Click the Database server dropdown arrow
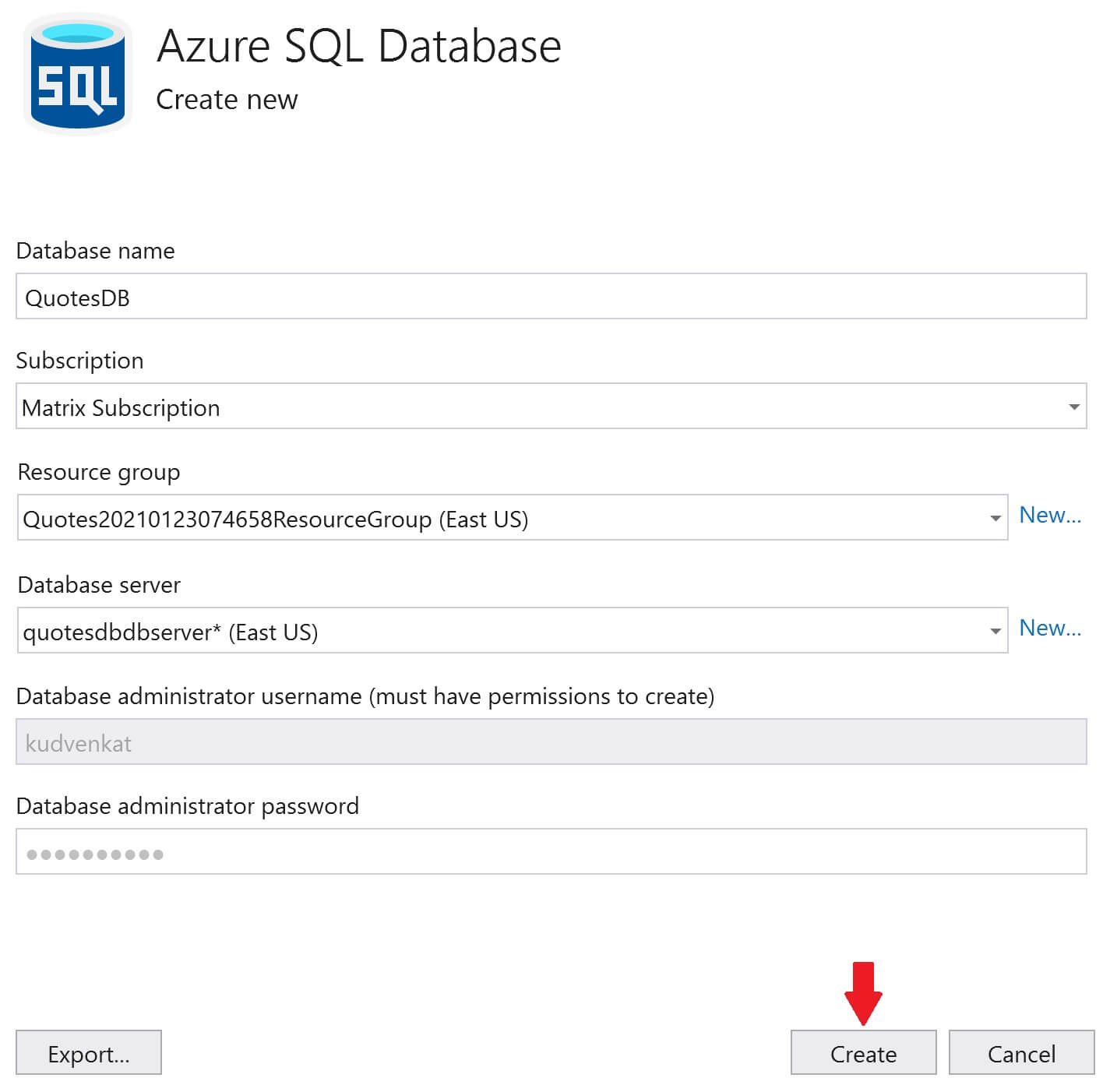1110x1092 pixels. click(x=995, y=631)
